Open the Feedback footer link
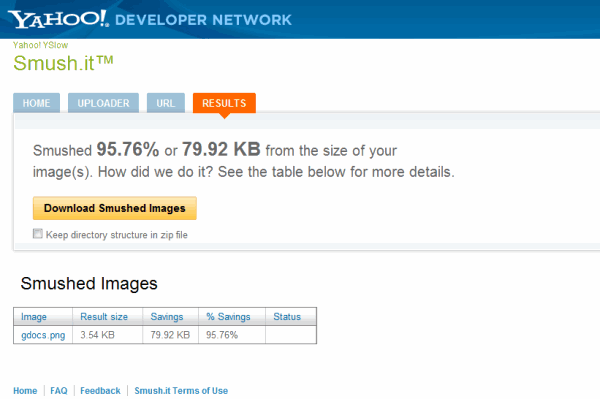This screenshot has width=600, height=399. [100, 391]
